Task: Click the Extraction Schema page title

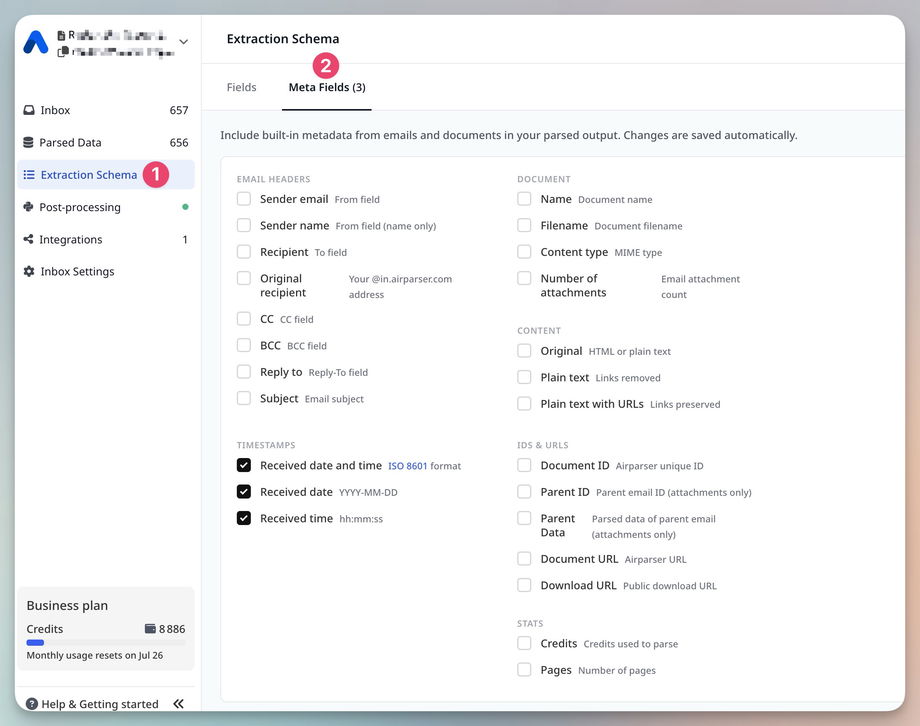Action: [283, 39]
